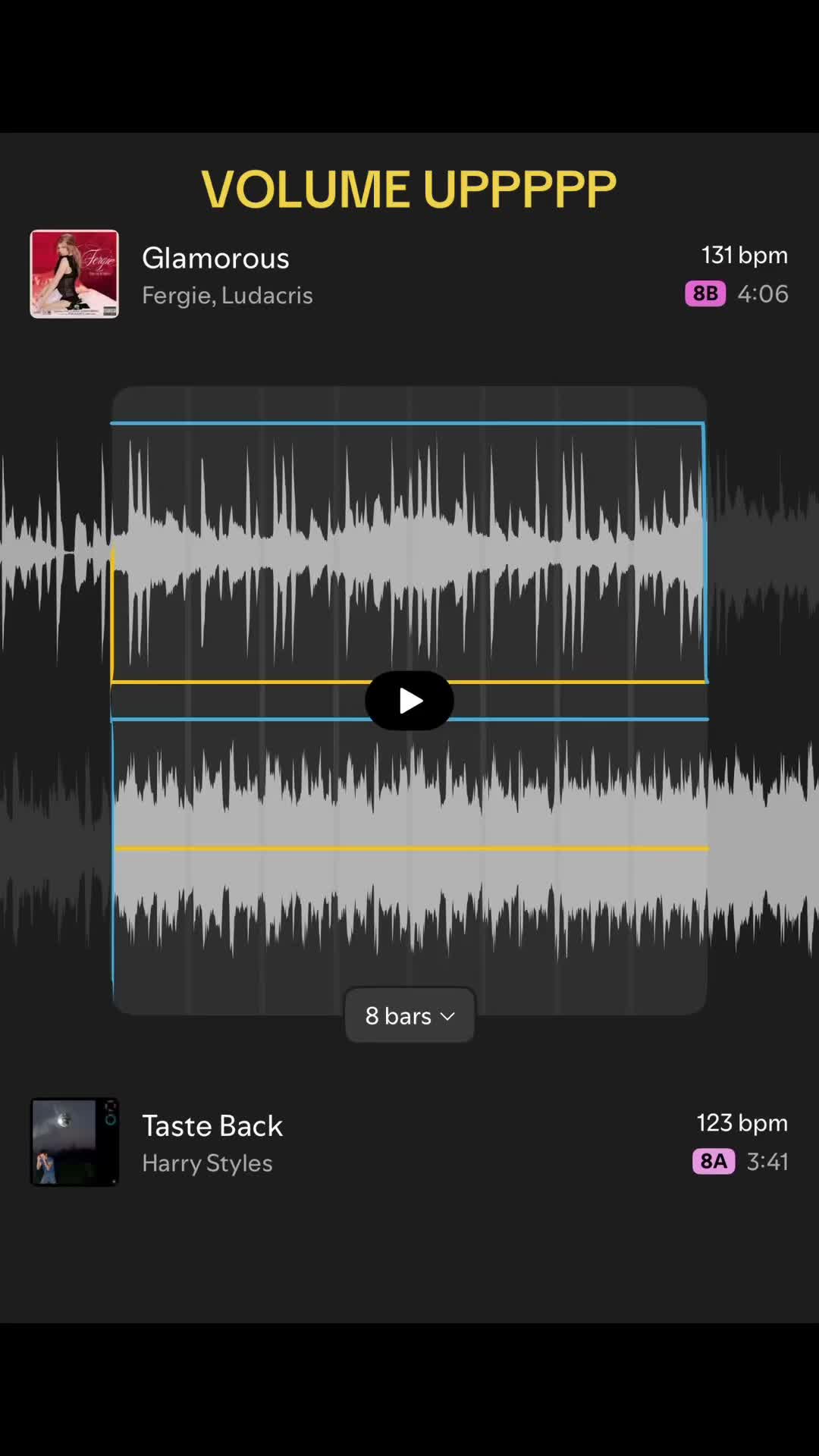Viewport: 819px width, 1456px height.
Task: Open the 8 bars dropdown
Action: coord(409,1015)
